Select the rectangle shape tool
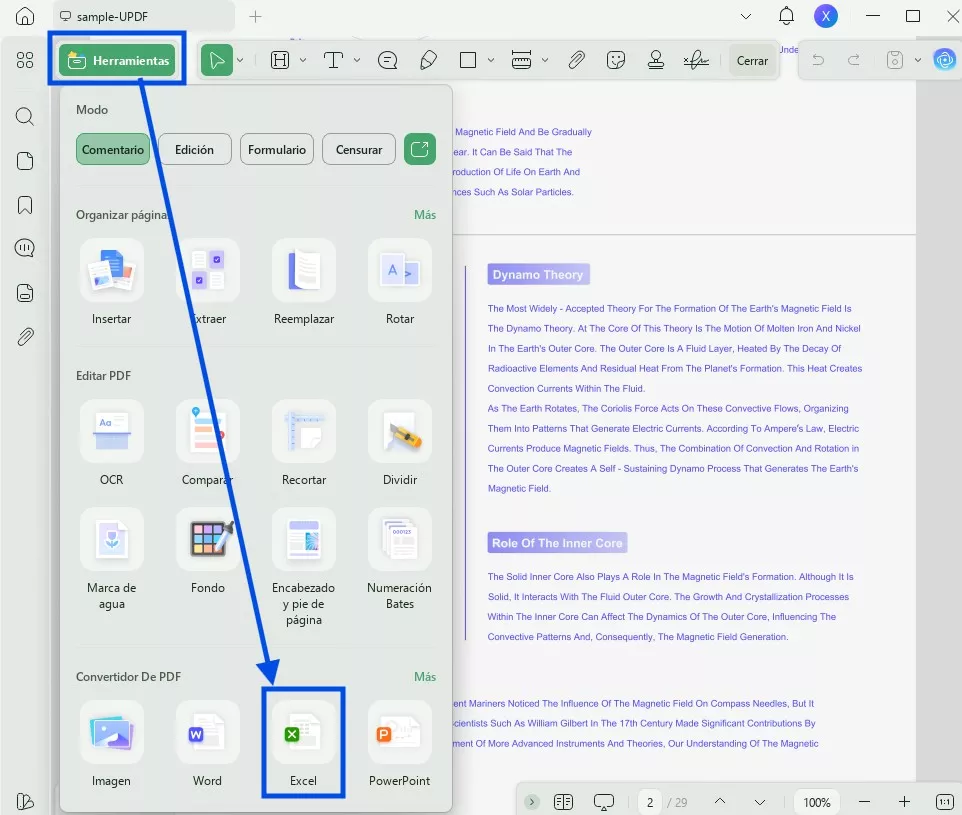This screenshot has height=815, width=962. coord(468,60)
